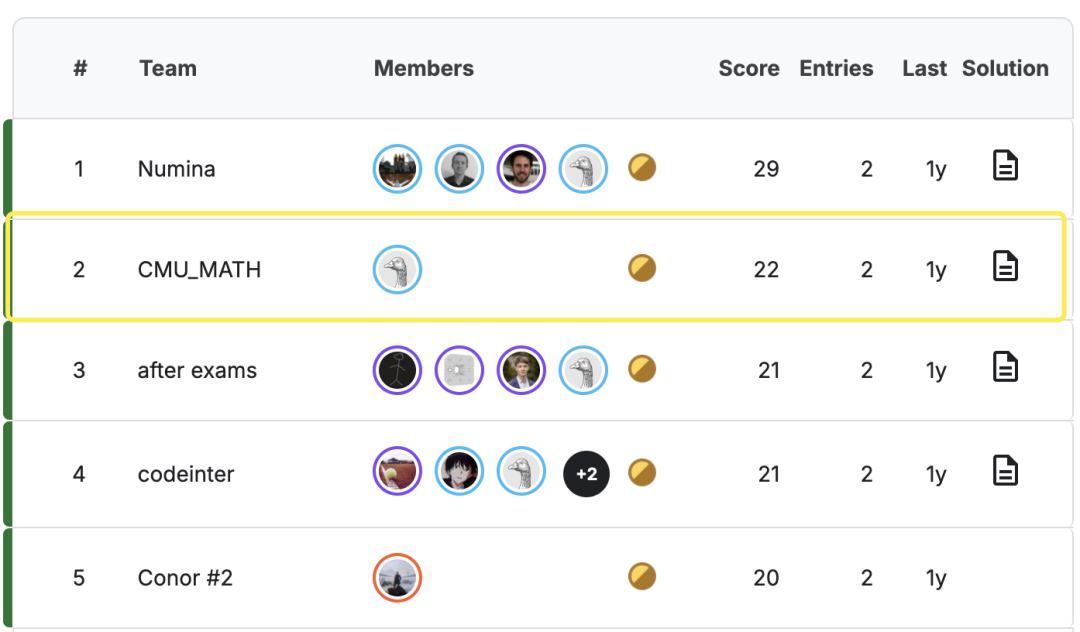The image size is (1080, 632).
Task: Sort by the Entries column header
Action: pyautogui.click(x=836, y=68)
